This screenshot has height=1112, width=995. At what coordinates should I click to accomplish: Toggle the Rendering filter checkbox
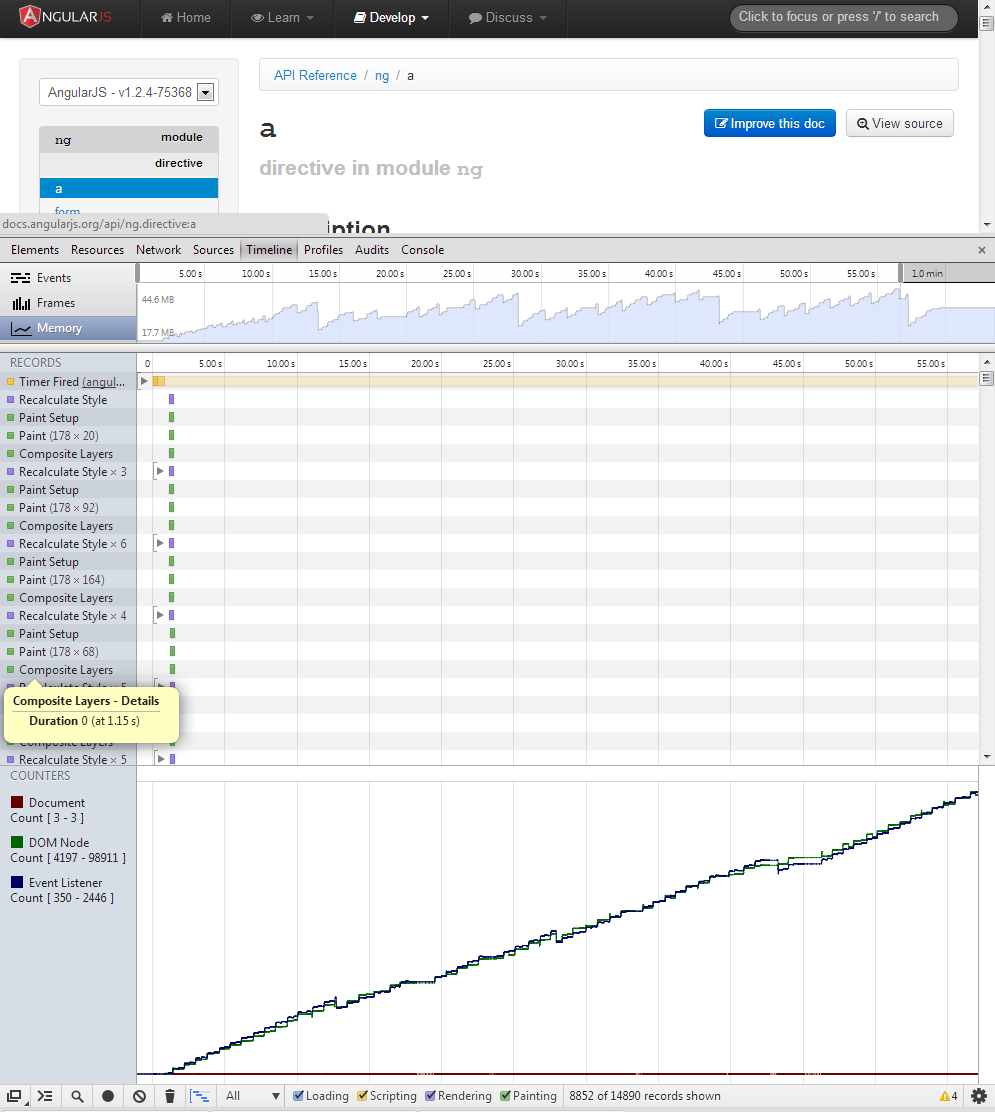[430, 1096]
